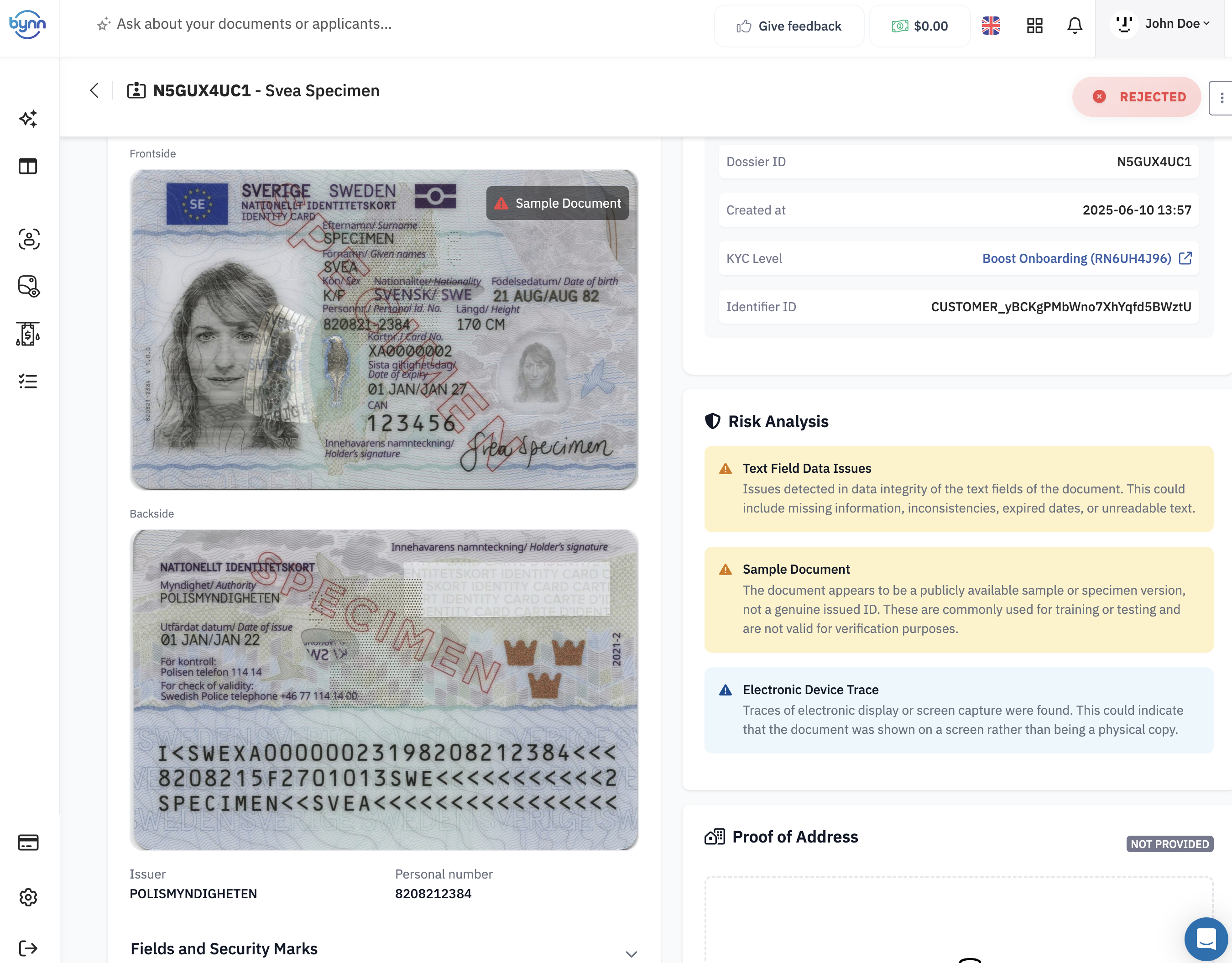Open the checklist sidebar icon
This screenshot has width=1232, height=963.
(x=28, y=382)
